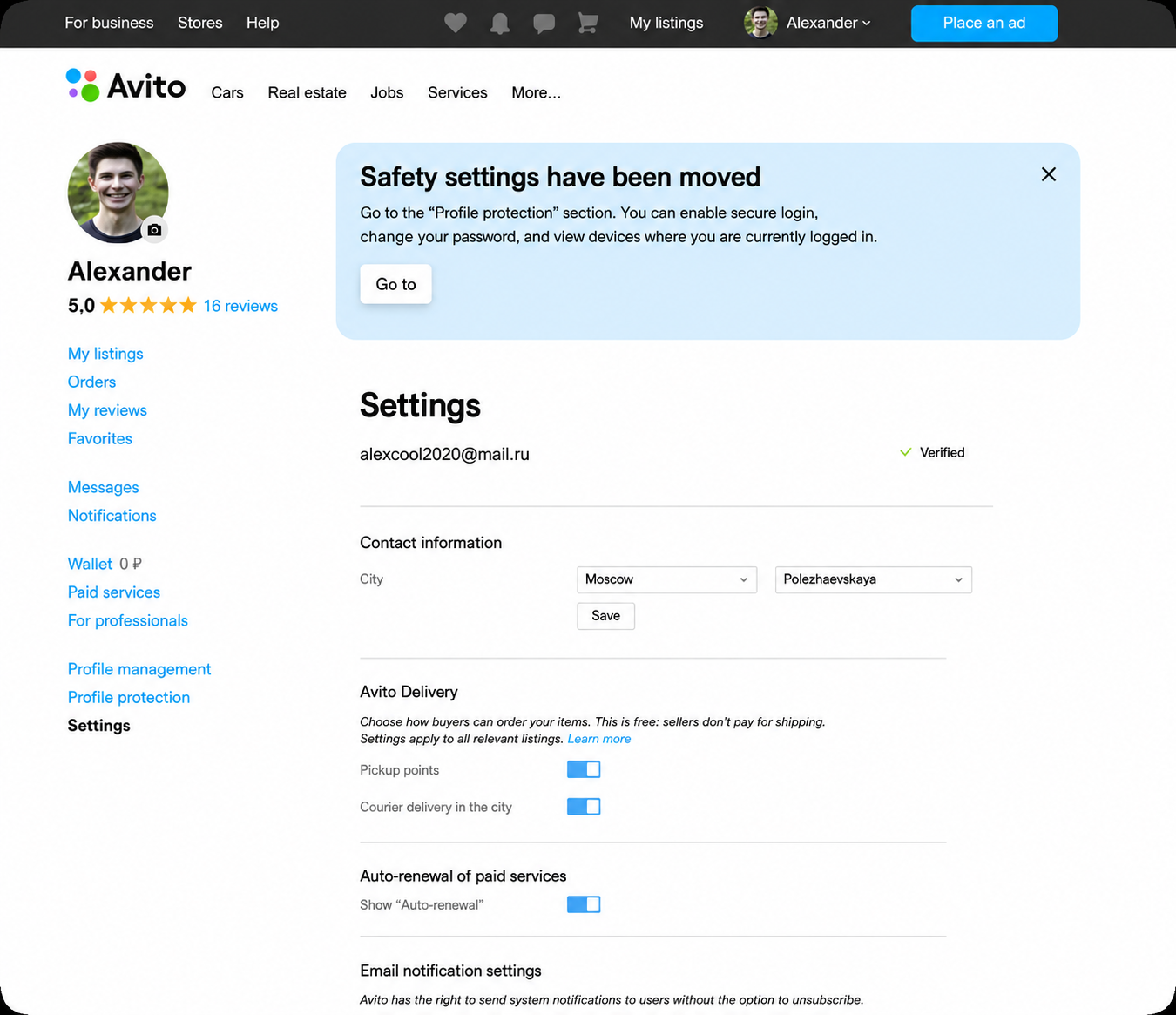Open the Jobs category
This screenshot has height=1015, width=1176.
pyautogui.click(x=387, y=92)
